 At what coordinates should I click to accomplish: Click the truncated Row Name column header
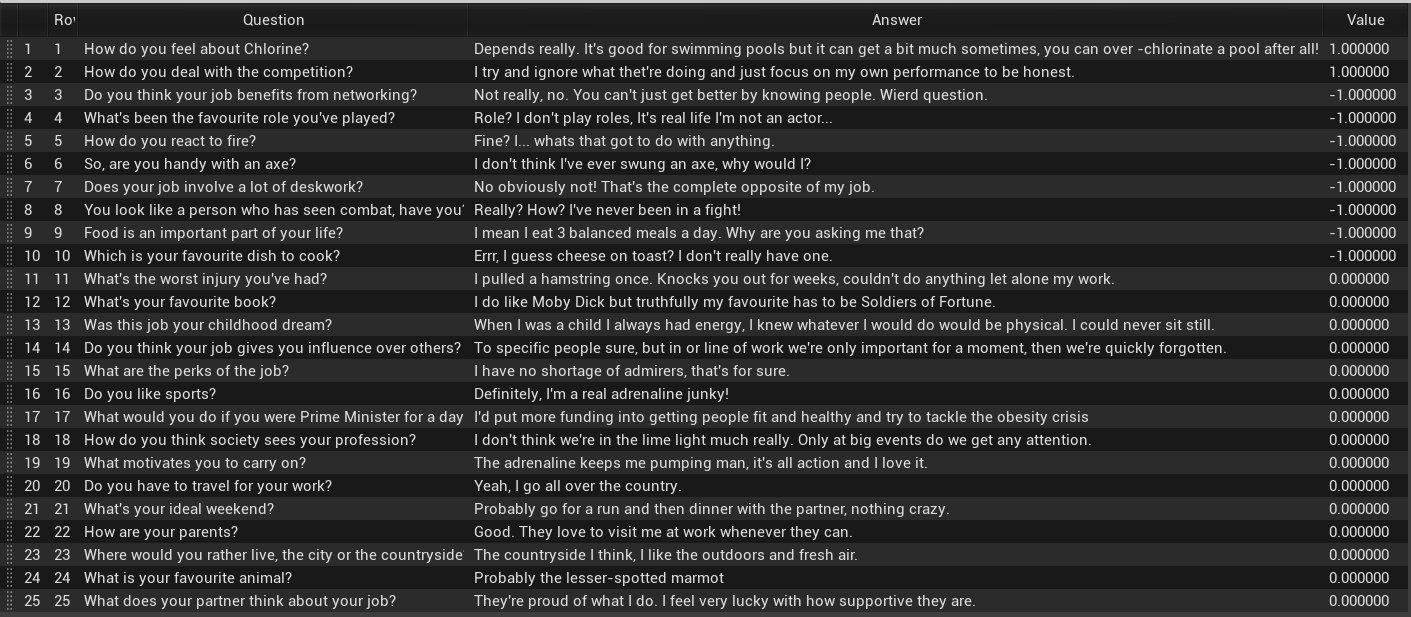[63, 20]
